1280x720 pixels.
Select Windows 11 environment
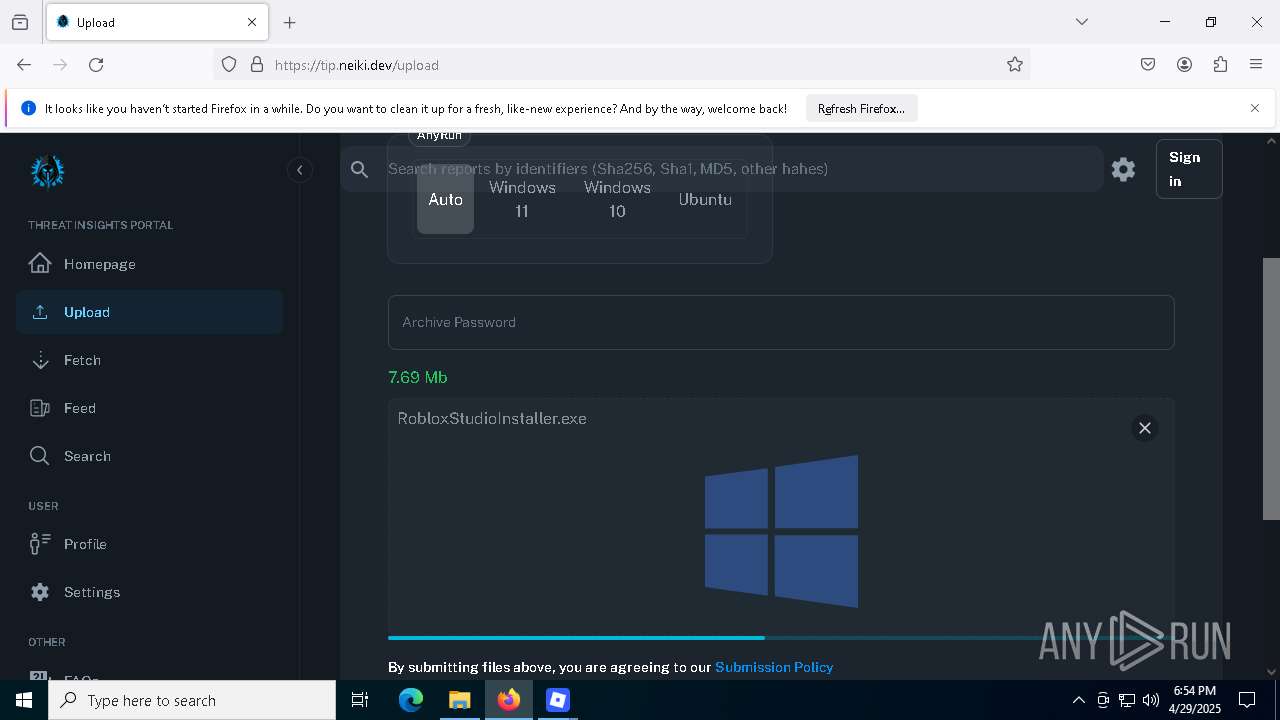pos(522,199)
